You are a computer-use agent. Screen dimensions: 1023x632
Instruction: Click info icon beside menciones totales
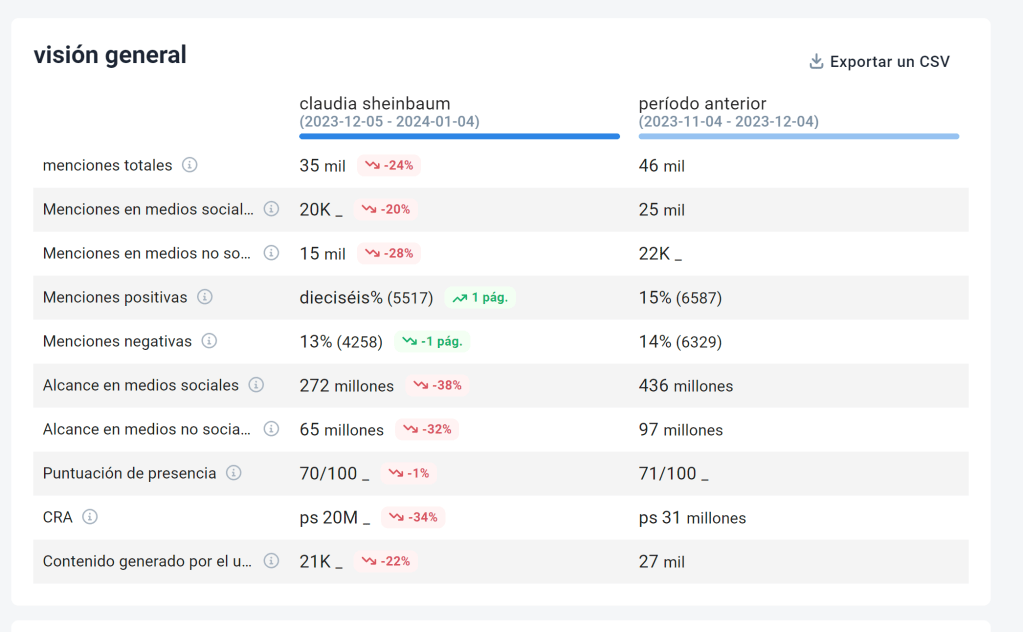[190, 165]
